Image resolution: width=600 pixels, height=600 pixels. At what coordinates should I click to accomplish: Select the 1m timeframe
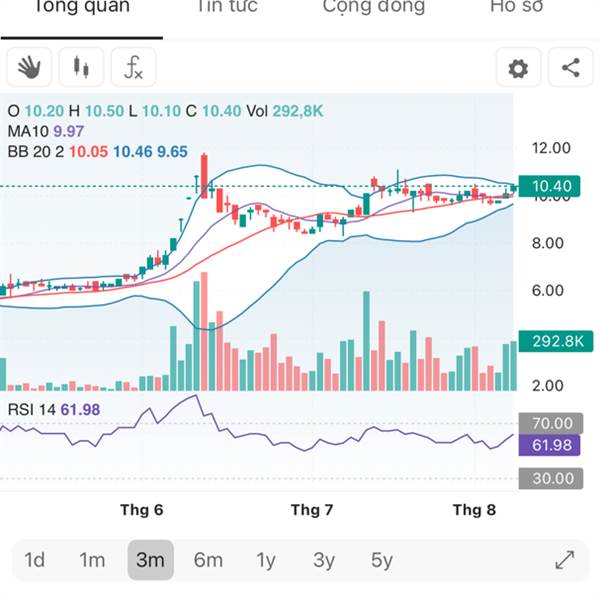click(x=92, y=560)
